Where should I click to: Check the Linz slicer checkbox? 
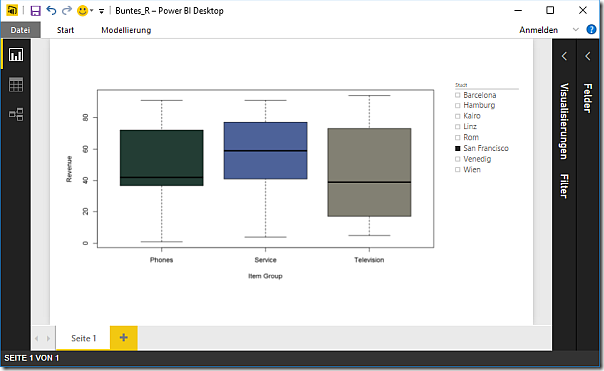pyautogui.click(x=458, y=127)
